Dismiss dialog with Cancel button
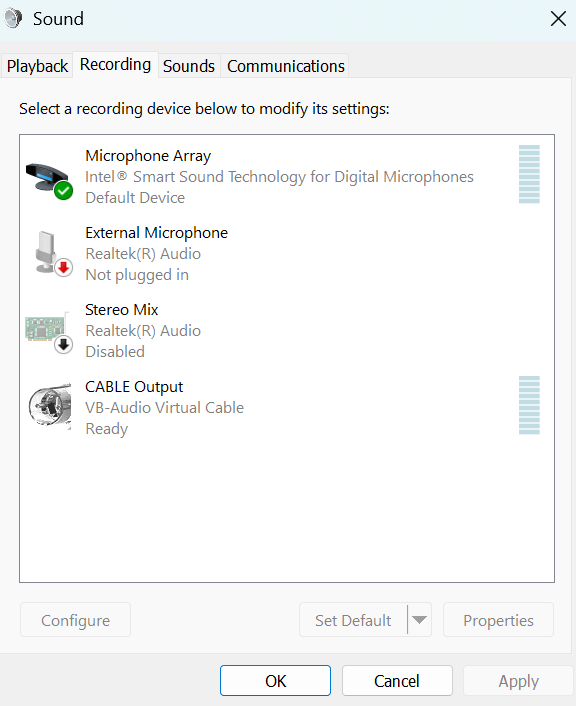576x706 pixels. click(397, 681)
